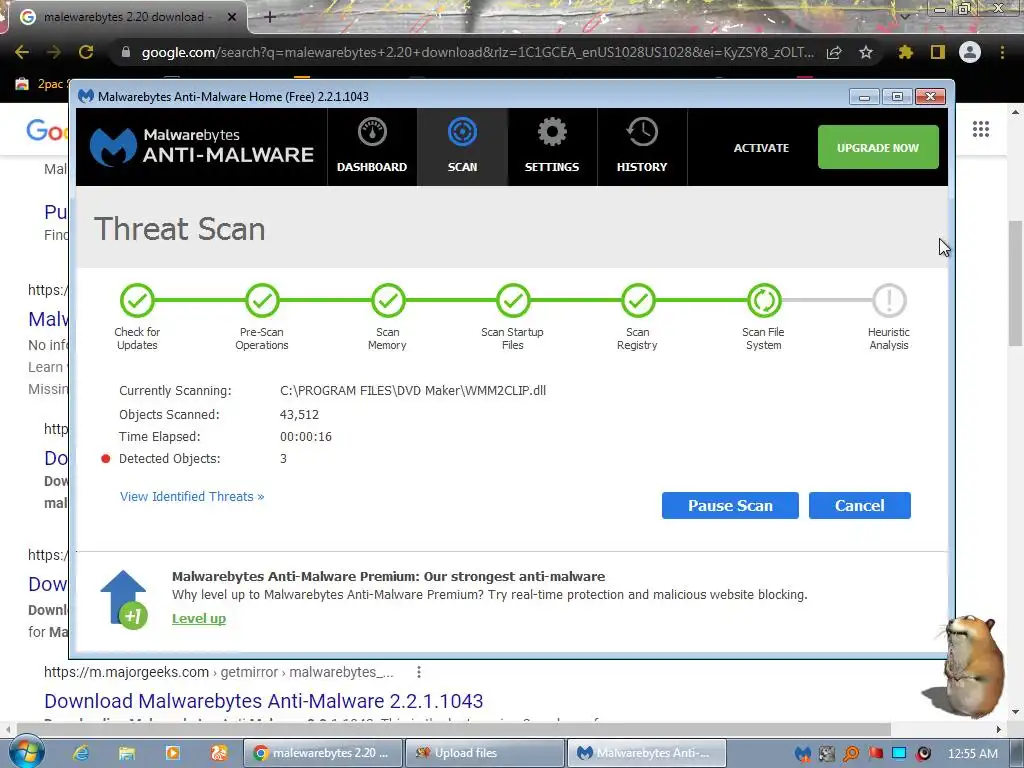1024x768 pixels.
Task: Open the Settings tab
Action: pos(552,147)
